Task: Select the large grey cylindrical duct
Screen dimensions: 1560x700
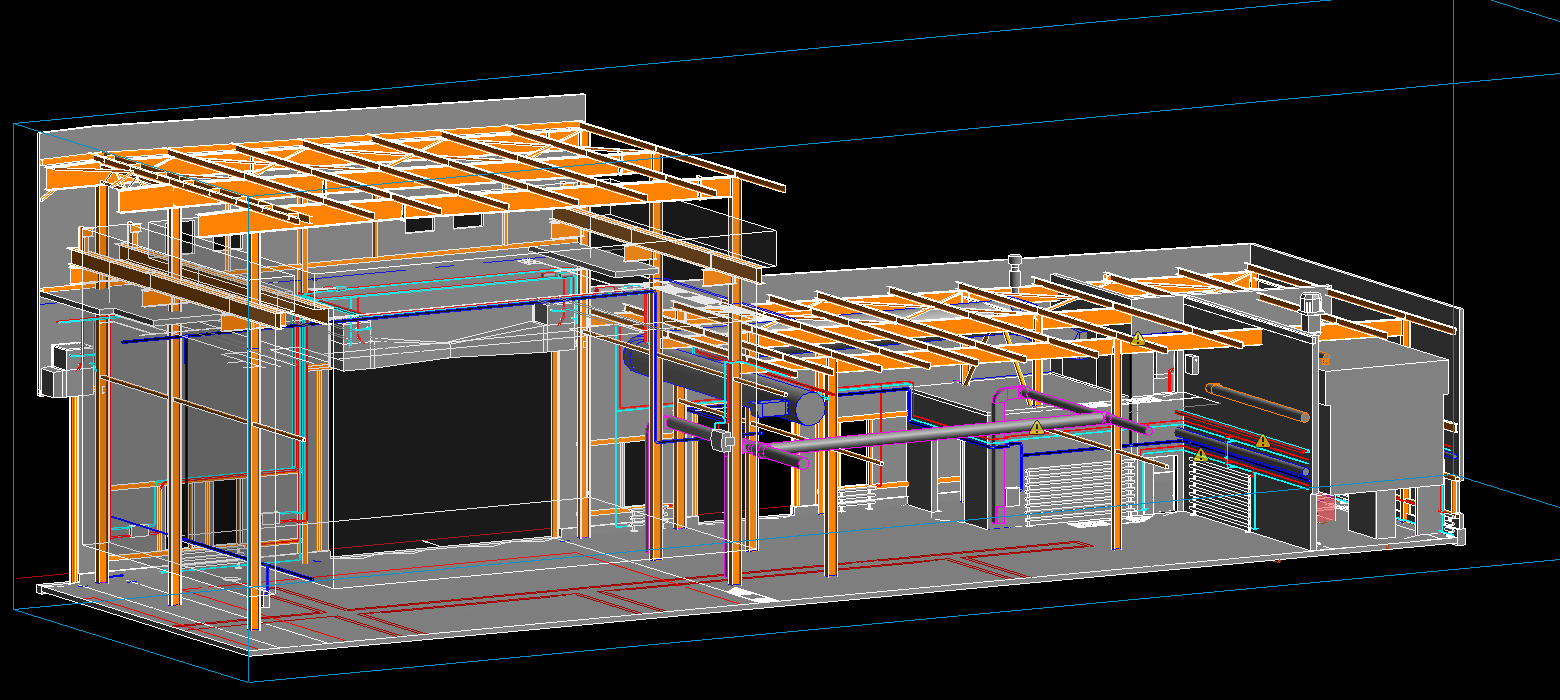Action: 725,380
